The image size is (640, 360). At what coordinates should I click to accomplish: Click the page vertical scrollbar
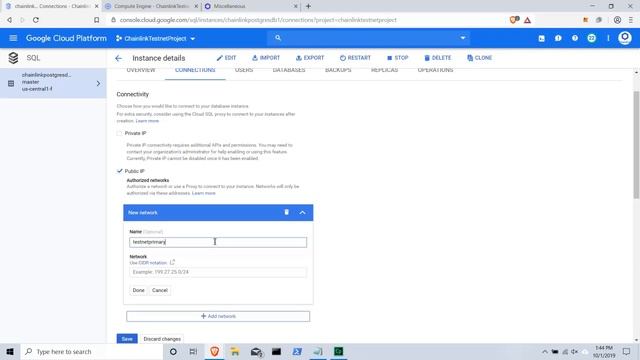(636, 145)
